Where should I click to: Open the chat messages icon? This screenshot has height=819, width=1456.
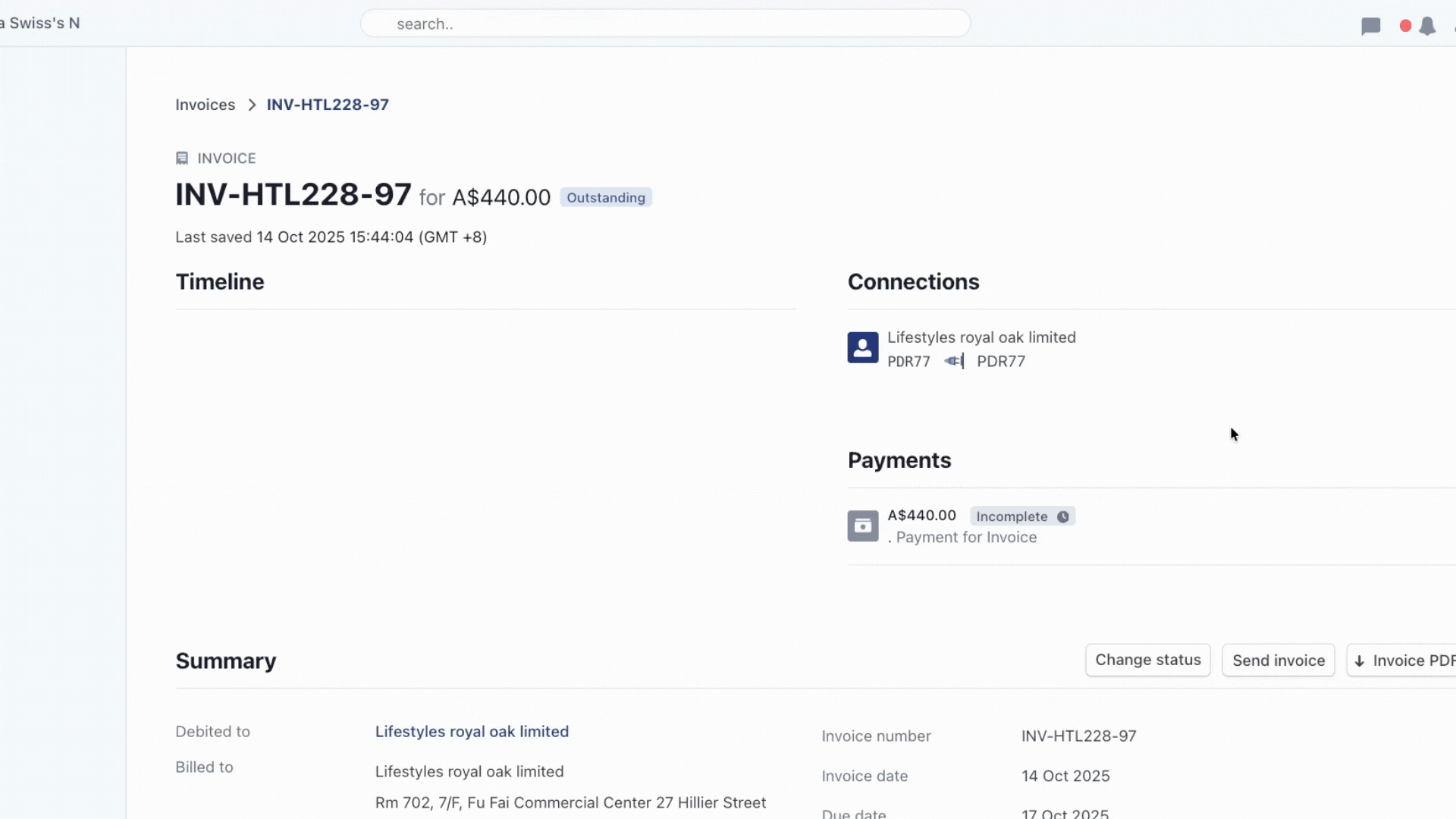[x=1370, y=27]
